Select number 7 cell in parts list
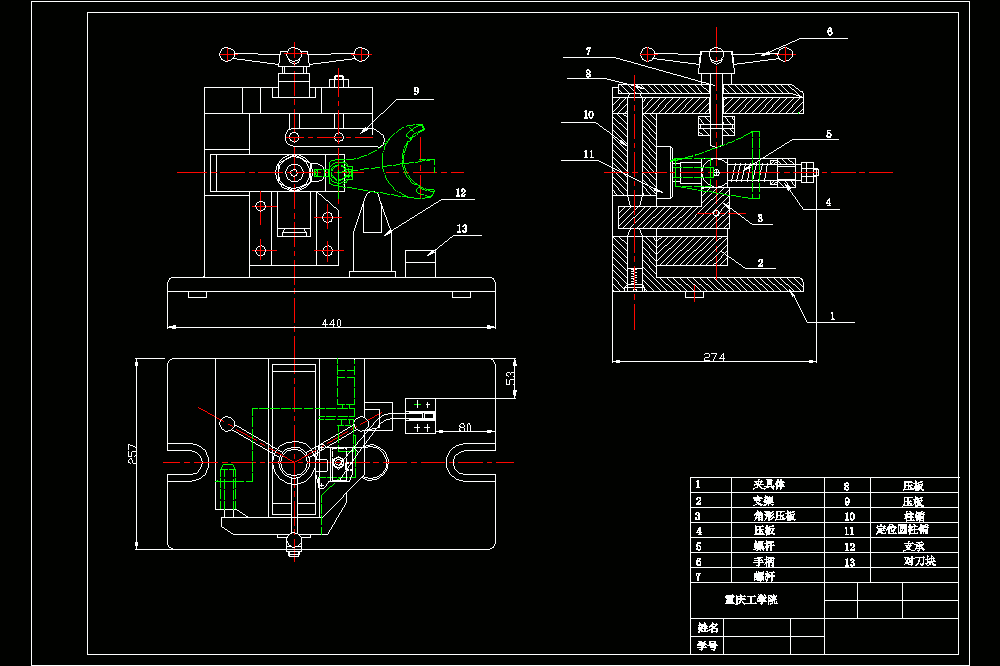Screen dimensions: 1000x666 [x=710, y=576]
